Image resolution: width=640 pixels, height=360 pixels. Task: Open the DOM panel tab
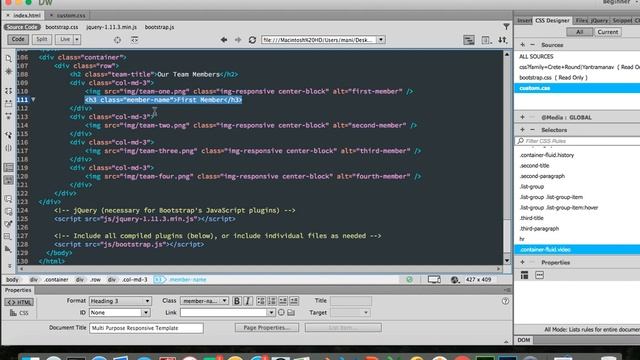[x=524, y=340]
